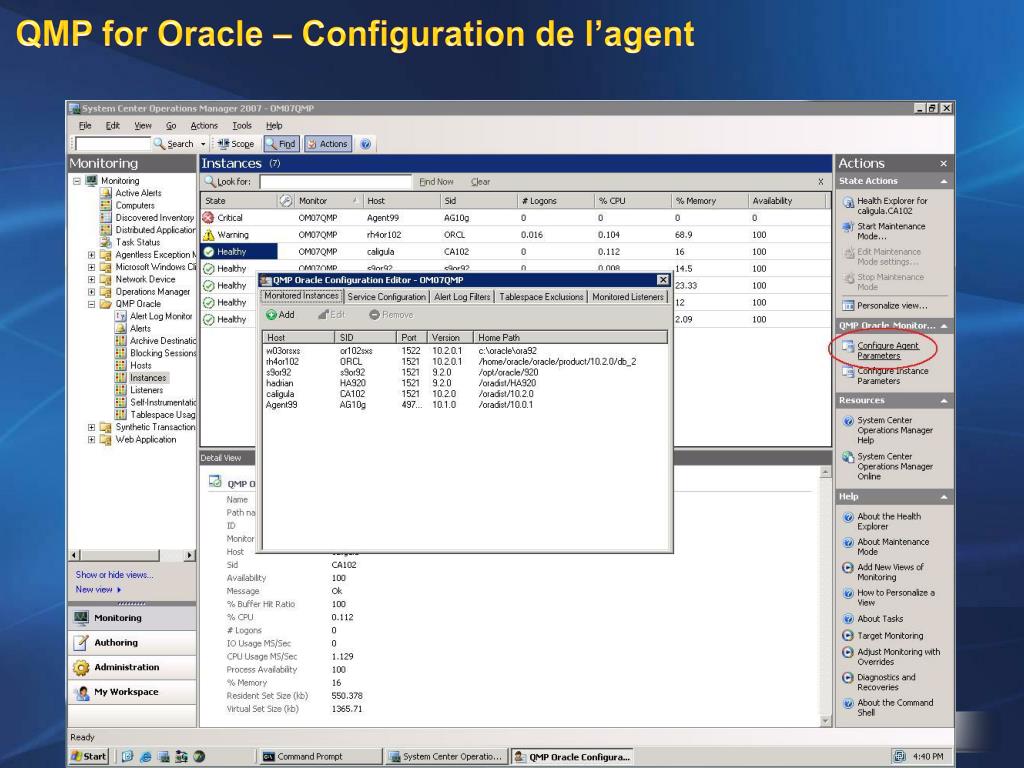Open the Authoring pane button

click(132, 643)
